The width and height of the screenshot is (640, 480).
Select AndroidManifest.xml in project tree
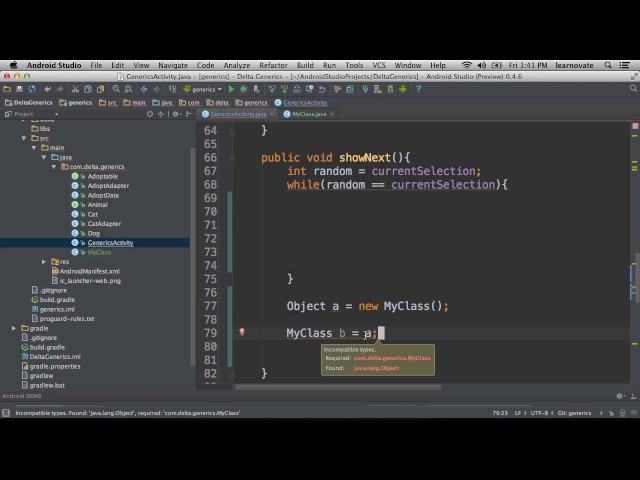pyautogui.click(x=90, y=271)
